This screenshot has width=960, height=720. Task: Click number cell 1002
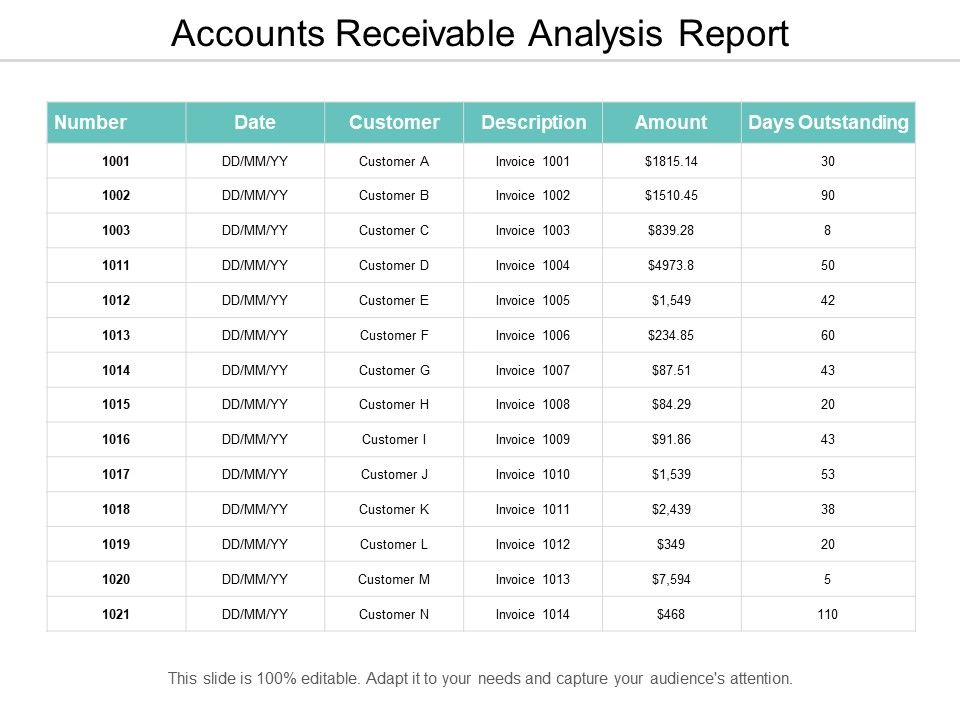tap(116, 195)
